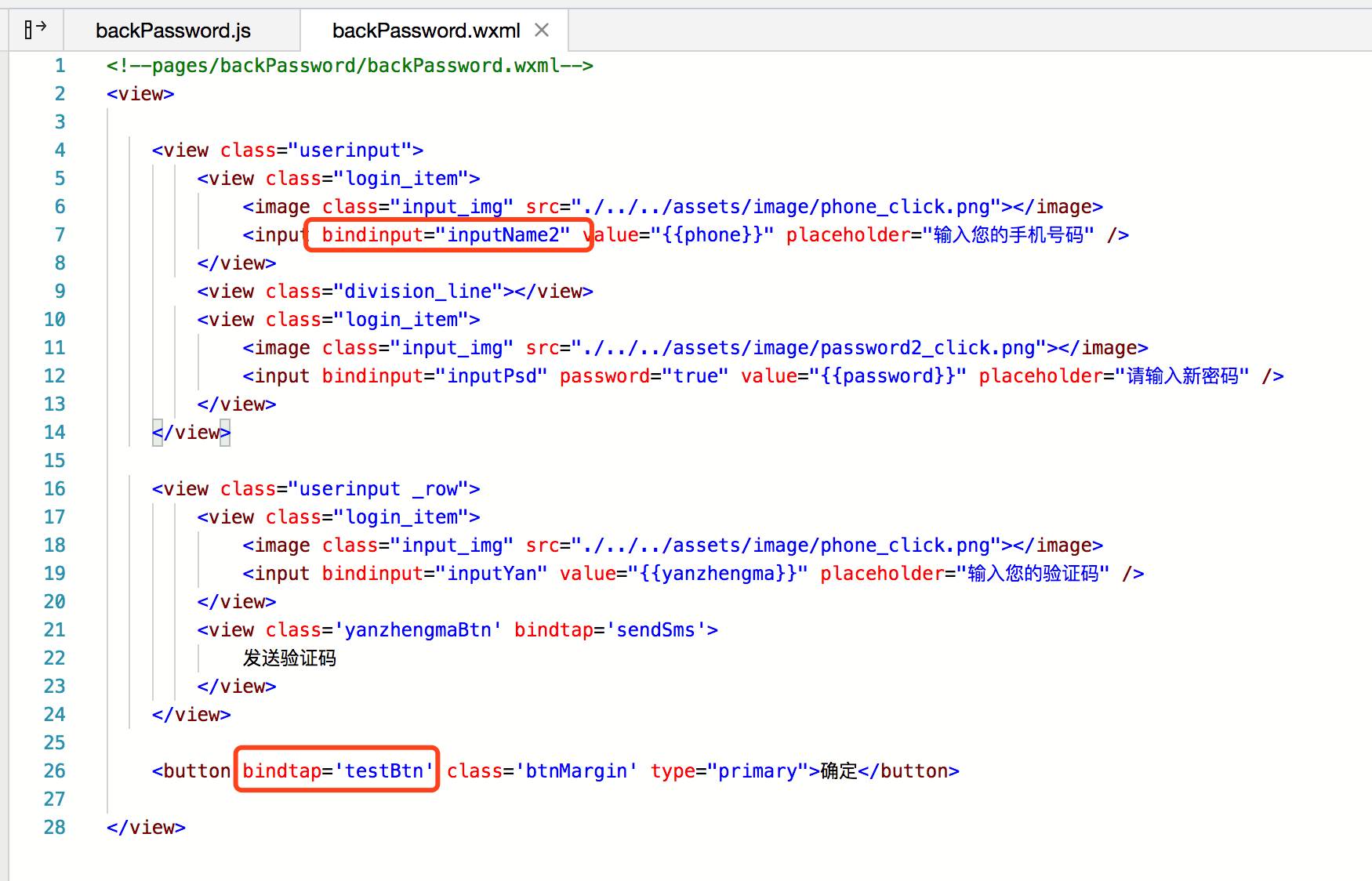Click the opening <view> tag on line 2
The width and height of the screenshot is (1372, 881).
point(140,94)
